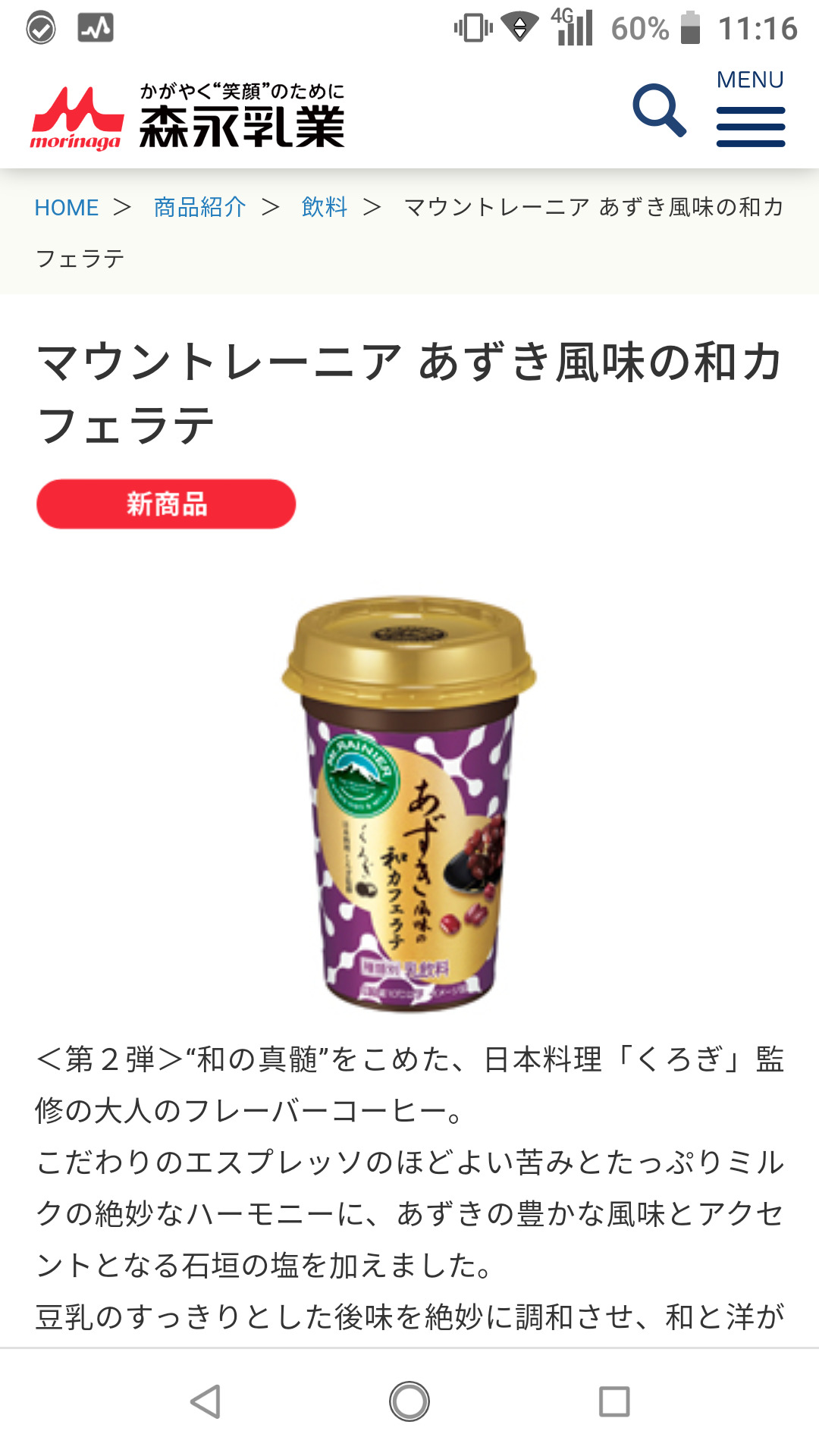The width and height of the screenshot is (819, 1456).
Task: Tap the 4G signal strength icon
Action: pos(572,27)
